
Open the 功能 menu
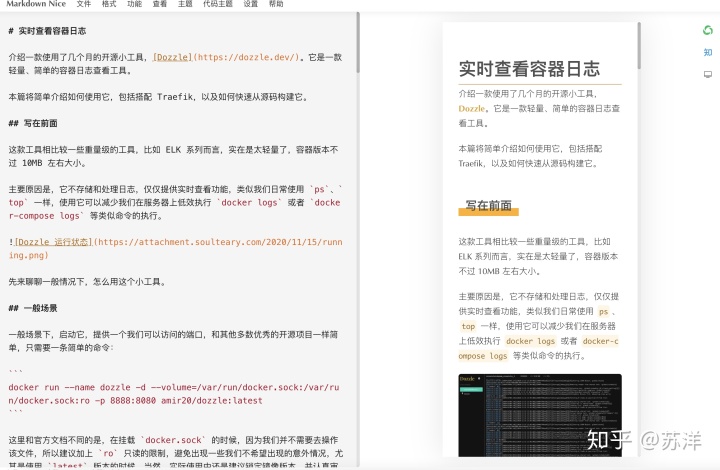click(135, 4)
